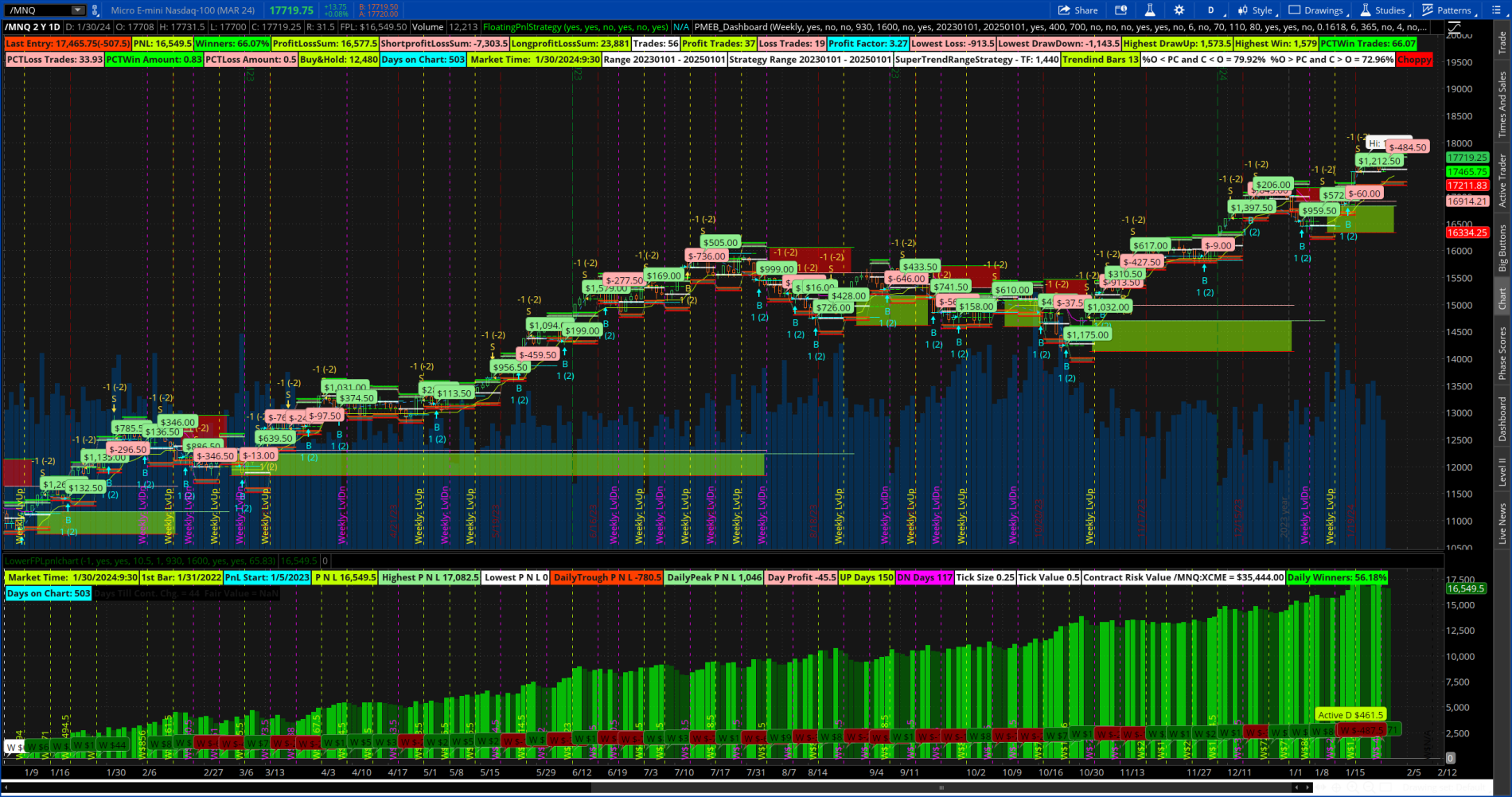Screen dimensions: 1512x797
Task: Click the symbol link icon beside /MNQ
Action: (x=95, y=10)
